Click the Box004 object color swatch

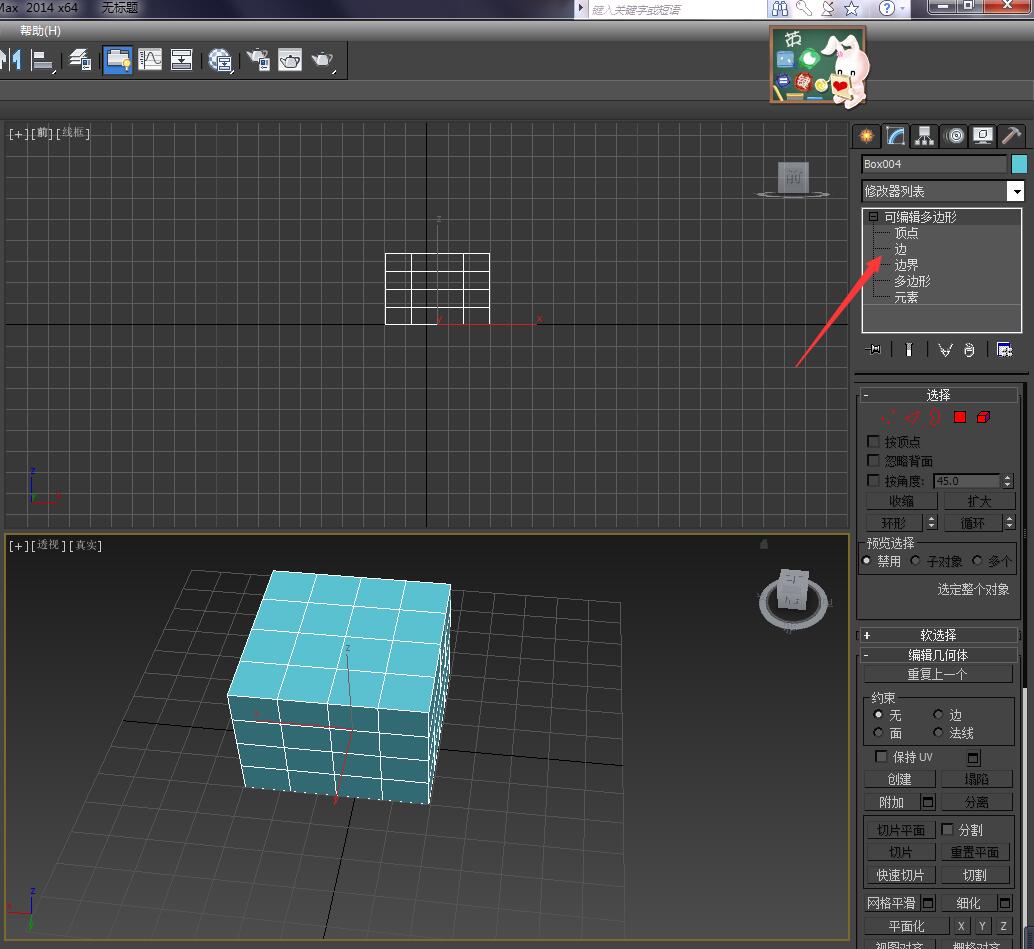(1017, 163)
